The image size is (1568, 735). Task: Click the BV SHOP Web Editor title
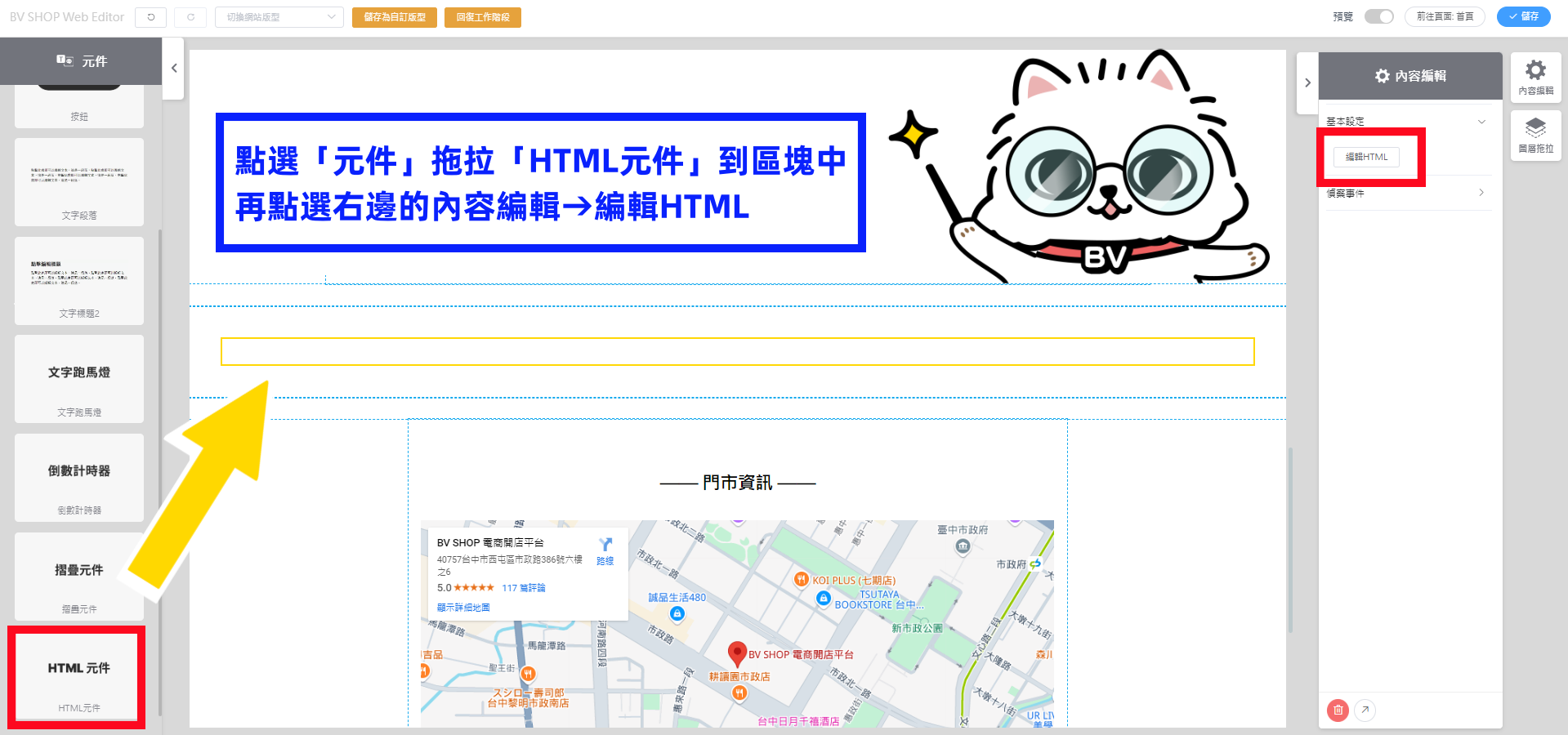[x=67, y=17]
